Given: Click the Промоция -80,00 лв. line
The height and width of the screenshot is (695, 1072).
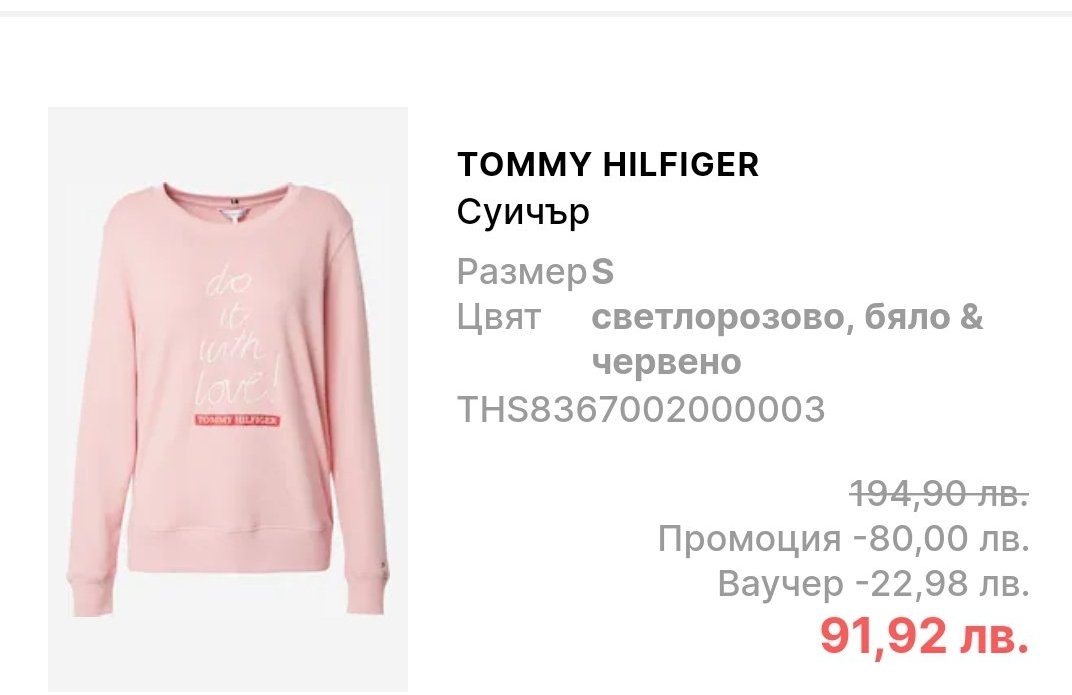Looking at the screenshot, I should [x=844, y=538].
